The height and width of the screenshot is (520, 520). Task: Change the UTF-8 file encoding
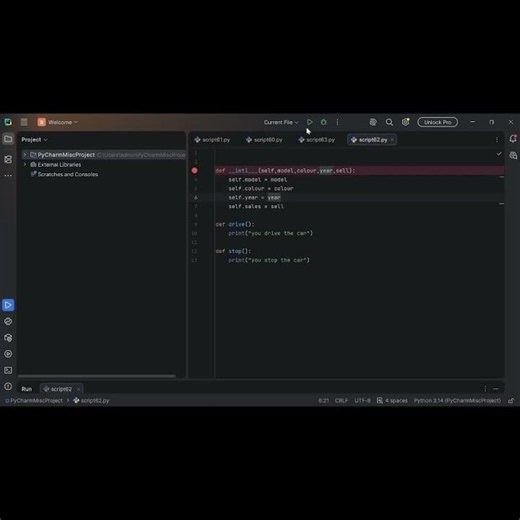tap(362, 401)
